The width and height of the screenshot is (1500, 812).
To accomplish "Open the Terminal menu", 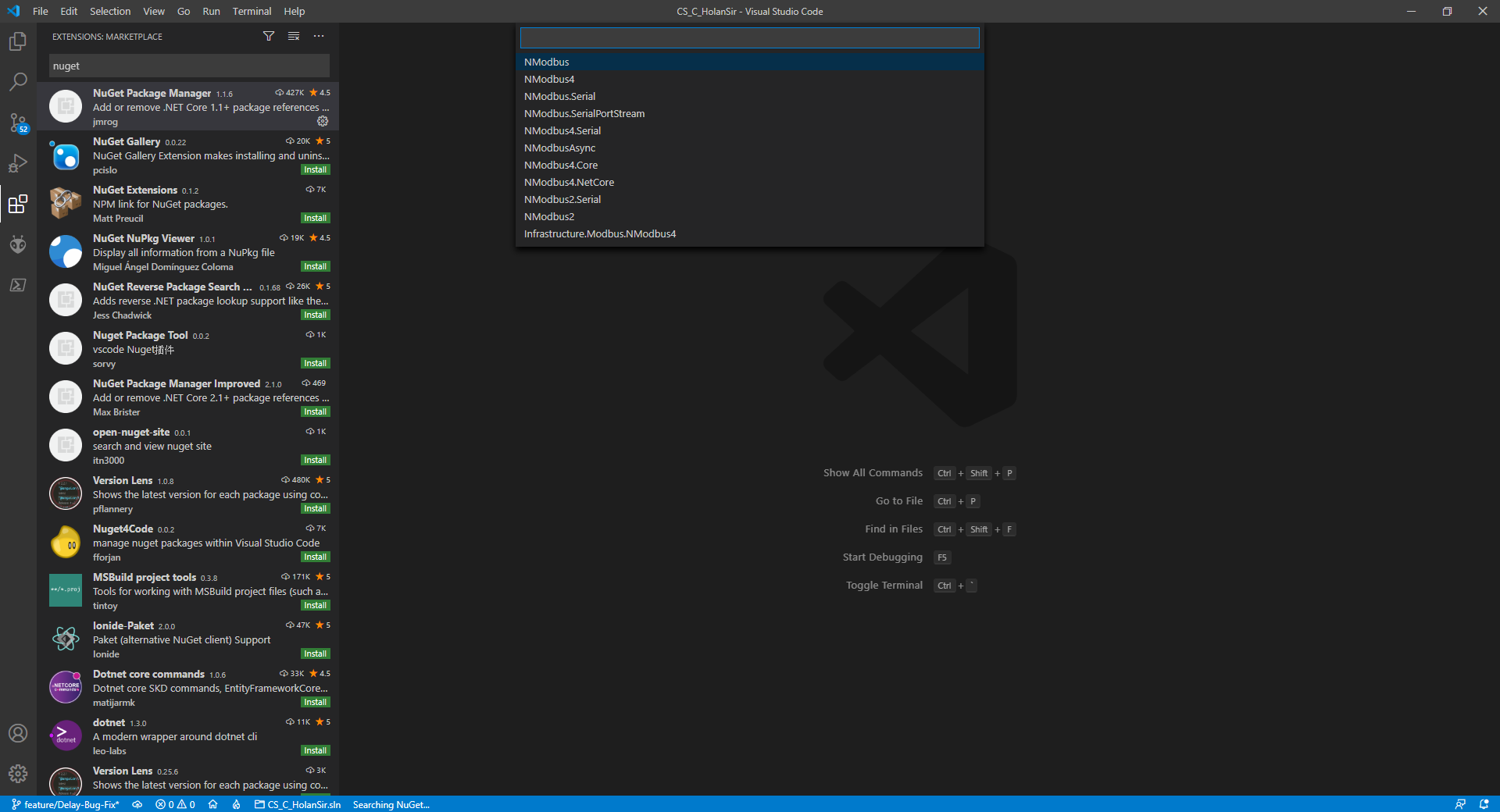I will (251, 11).
